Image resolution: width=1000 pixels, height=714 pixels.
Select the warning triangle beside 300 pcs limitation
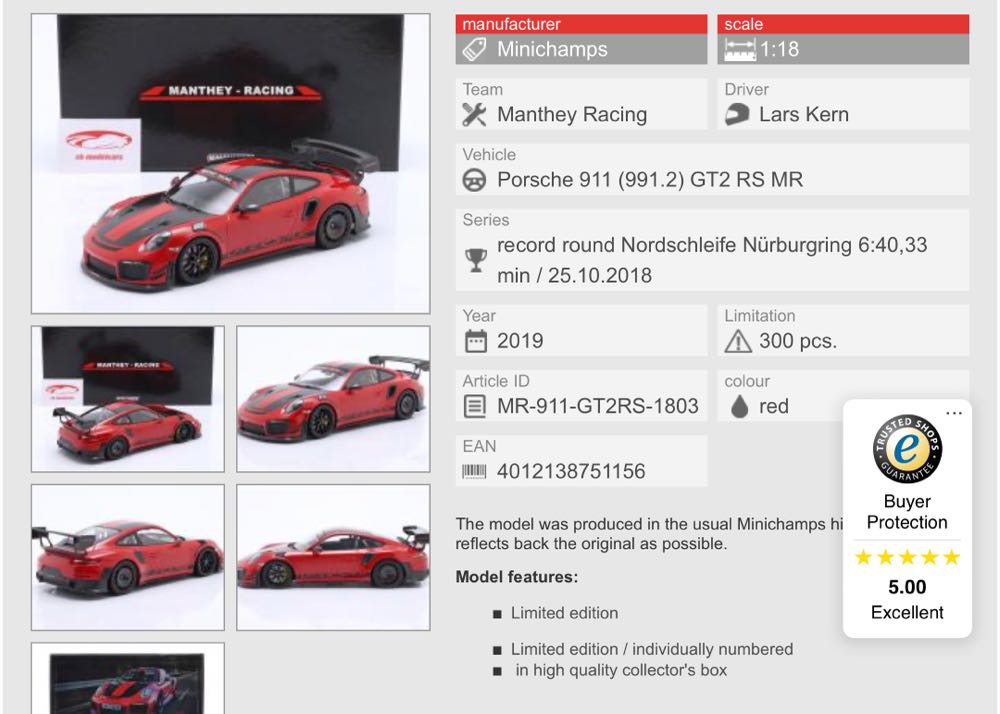pos(738,339)
